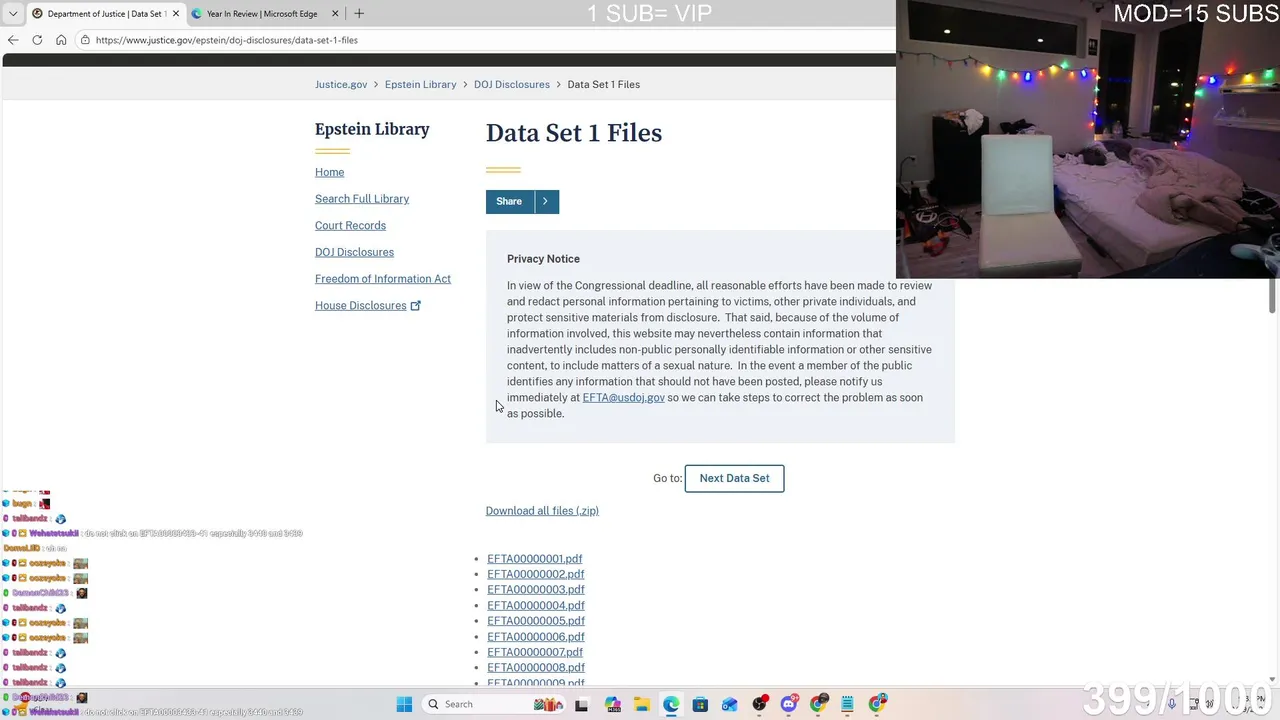The width and height of the screenshot is (1280, 720).
Task: Open EFTA00000006.pdf
Action: (x=535, y=637)
